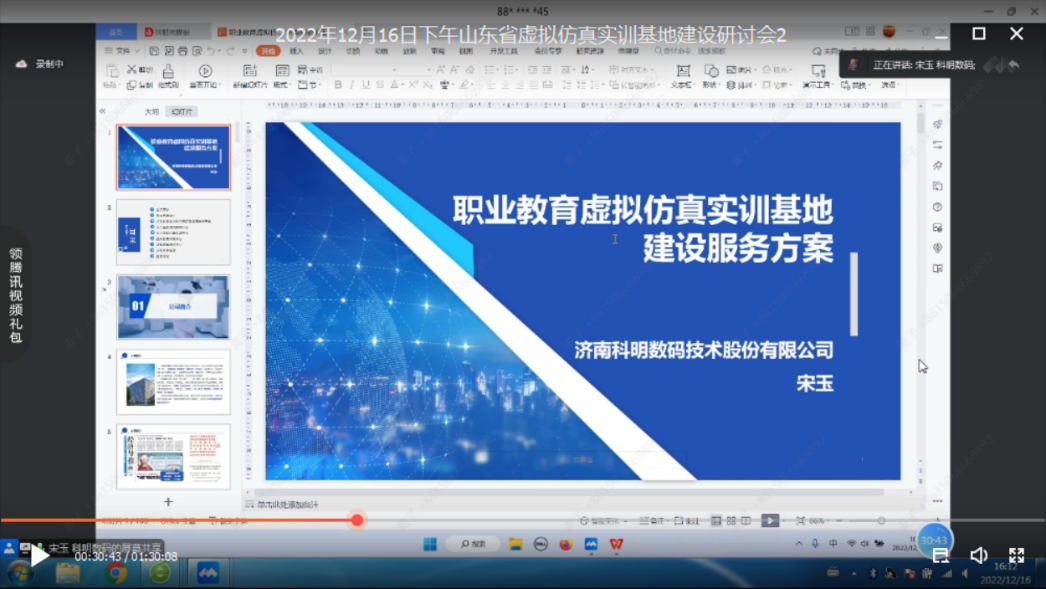Image resolution: width=1046 pixels, height=589 pixels.
Task: Select the 开始 ribbon tab
Action: [268, 51]
